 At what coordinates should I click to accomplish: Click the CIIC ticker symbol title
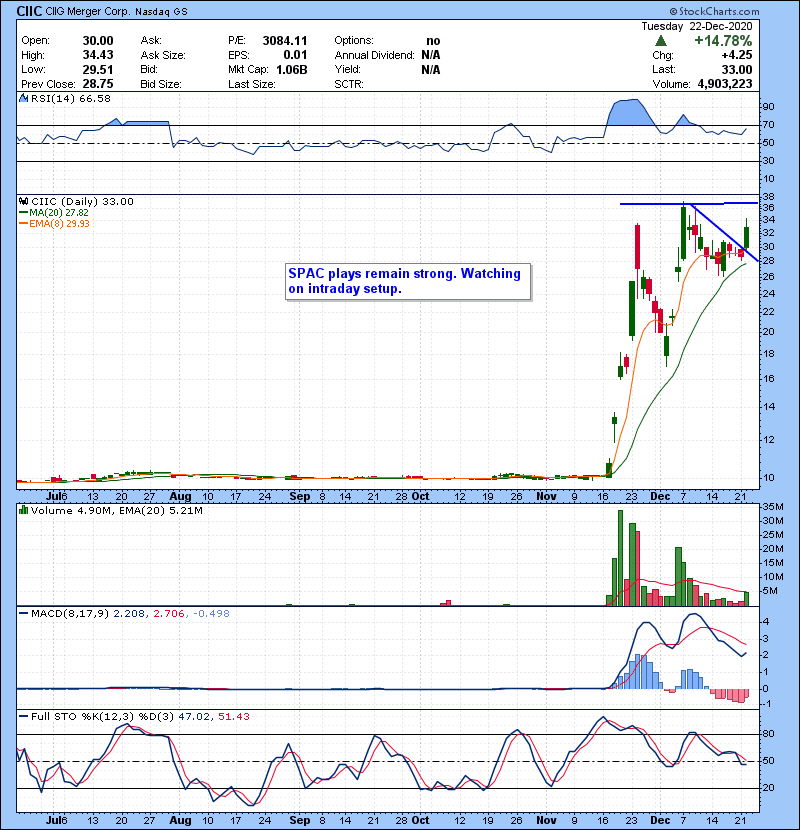29,11
